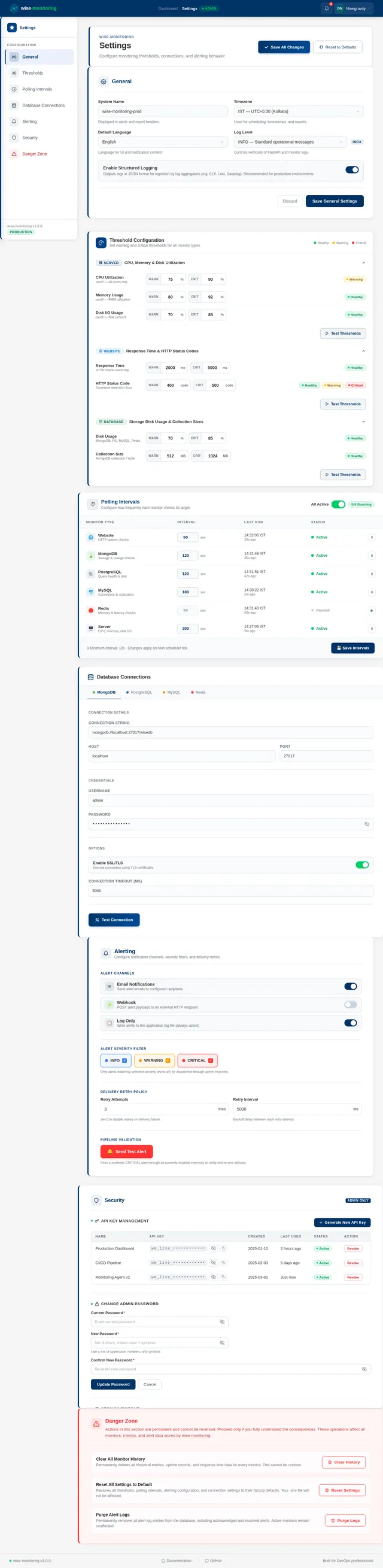Image resolution: width=383 pixels, height=1568 pixels.
Task: Uncheck the WARNING severity filter checkbox
Action: pos(168,1061)
